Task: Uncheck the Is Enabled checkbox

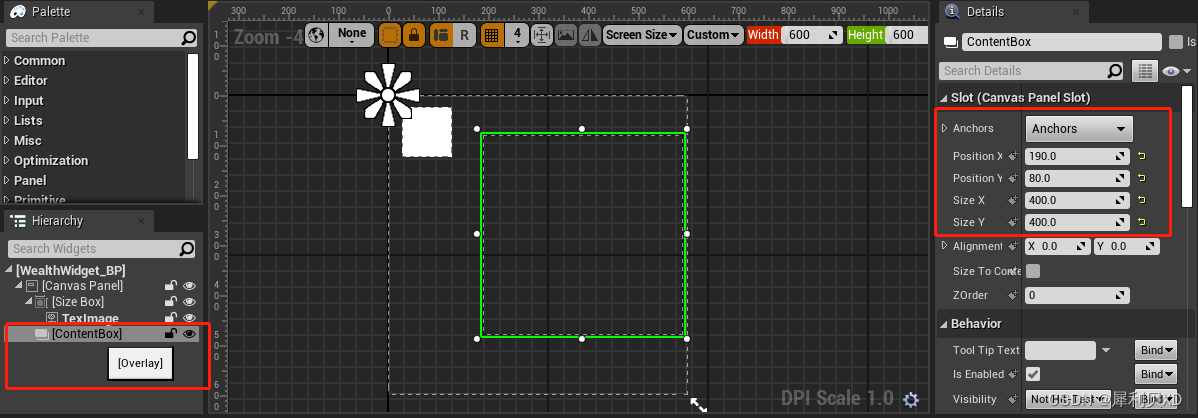Action: coord(1032,374)
